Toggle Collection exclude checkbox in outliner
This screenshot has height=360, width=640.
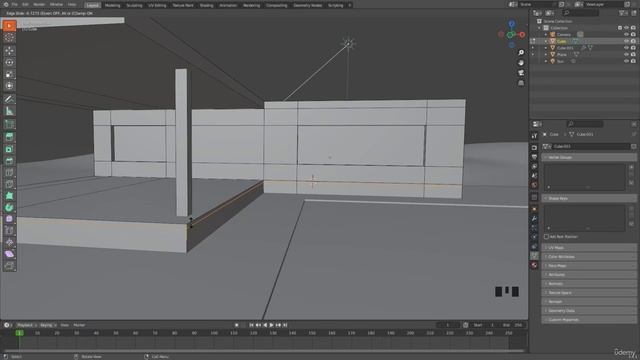click(x=620, y=28)
